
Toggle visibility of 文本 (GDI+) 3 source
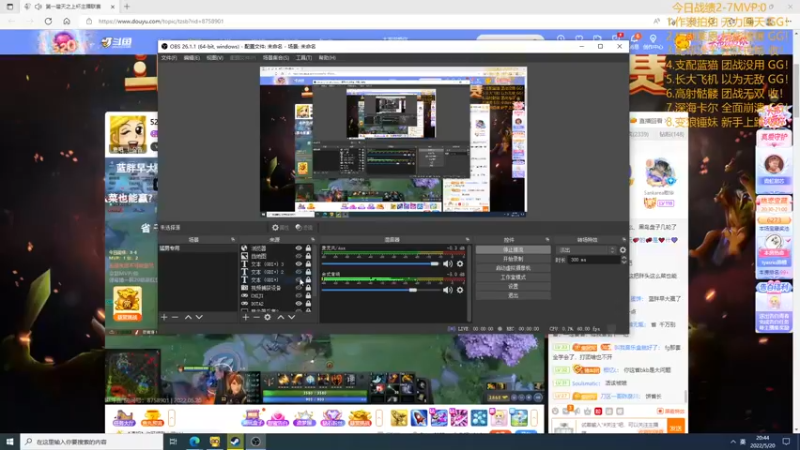tap(298, 264)
